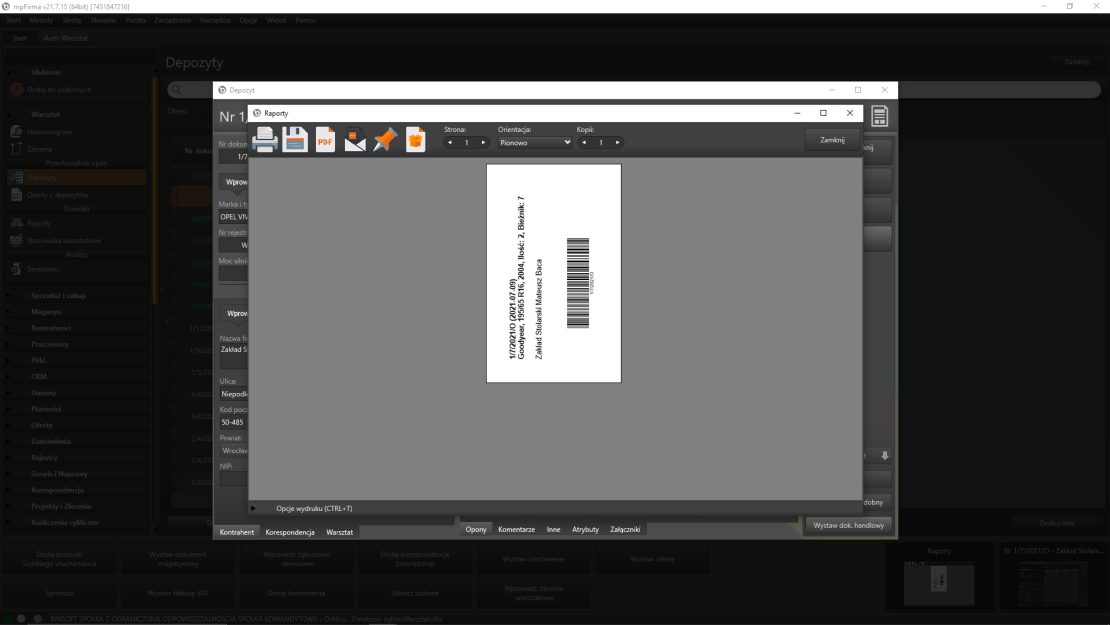
Task: Click Dodaj kontrahenta shortcut button
Action: 297,593
